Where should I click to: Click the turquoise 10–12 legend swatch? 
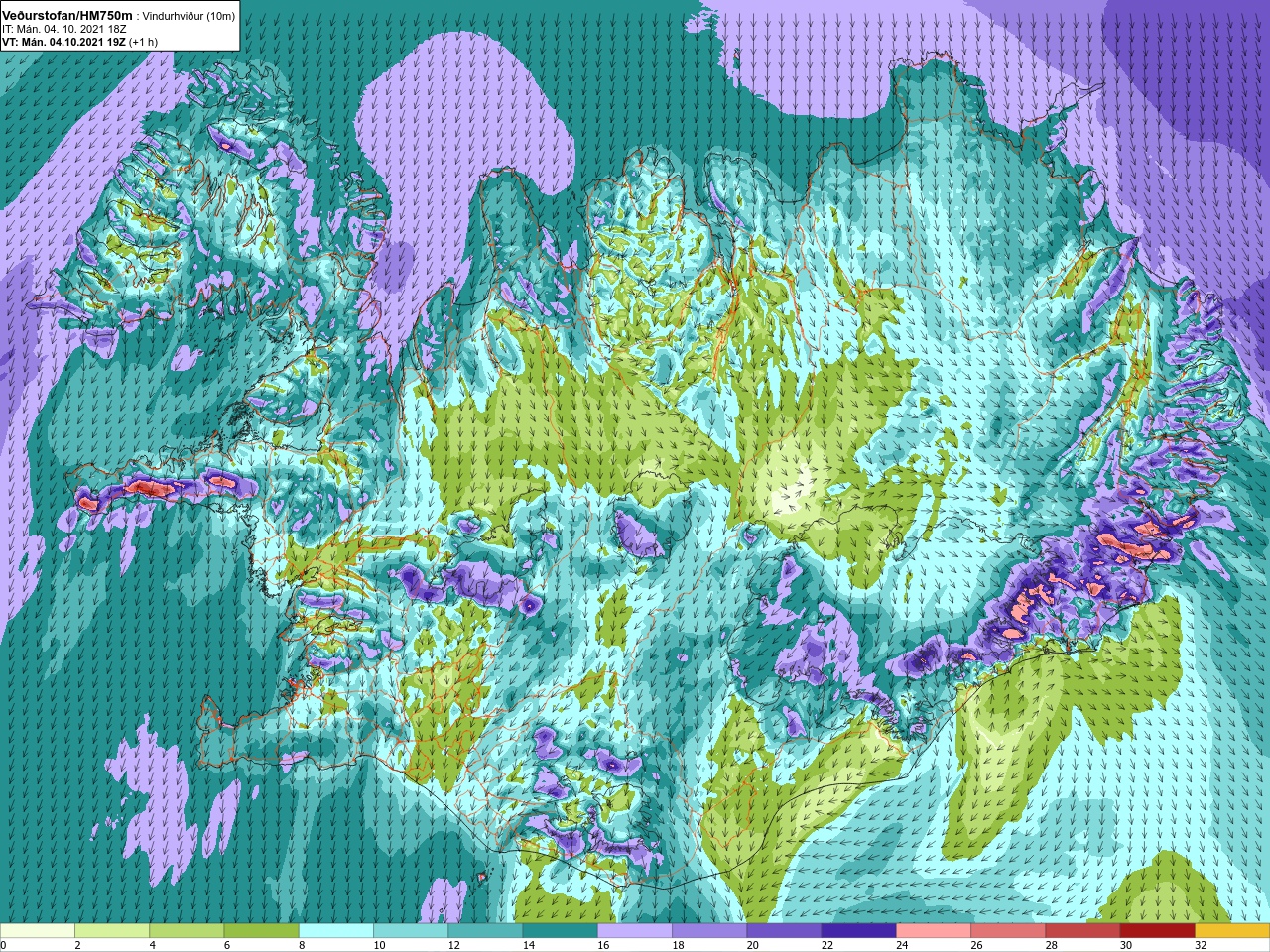click(411, 931)
